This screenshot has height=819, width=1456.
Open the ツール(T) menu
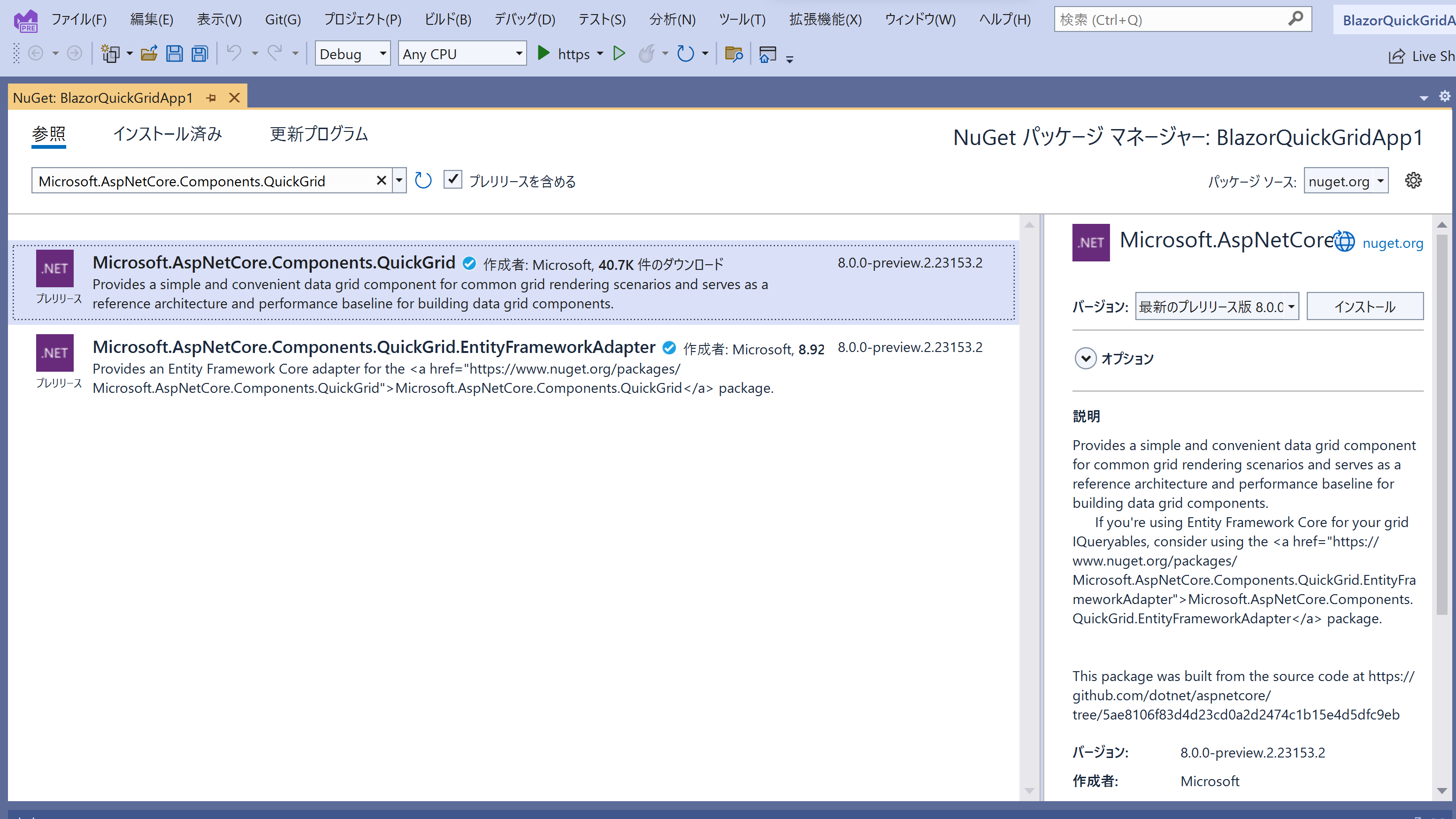click(742, 20)
